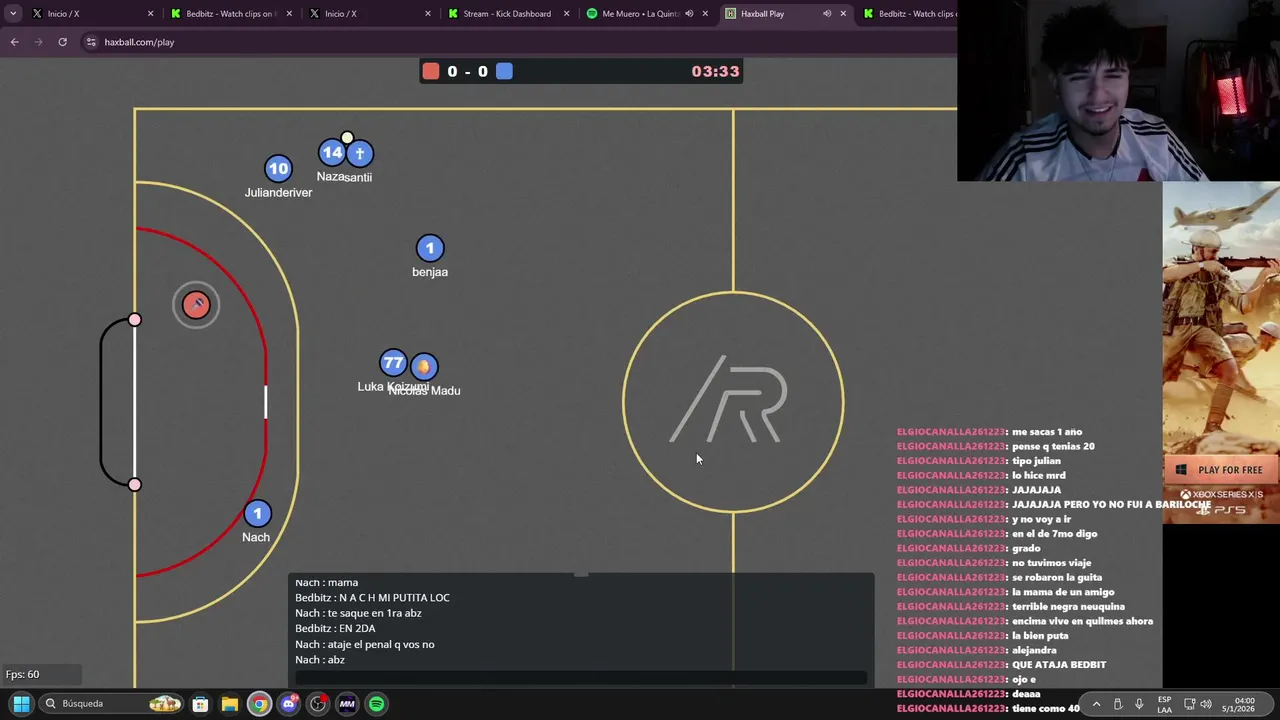Open the ESP LAA language selector
The image size is (1280, 720).
tap(1164, 704)
